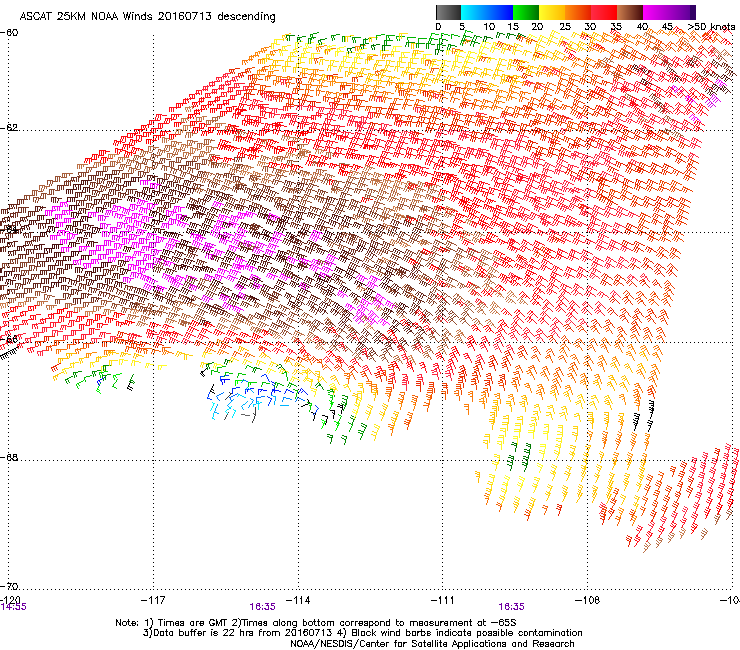
Task: Click the '15' label under the color scale
Action: click(513, 26)
